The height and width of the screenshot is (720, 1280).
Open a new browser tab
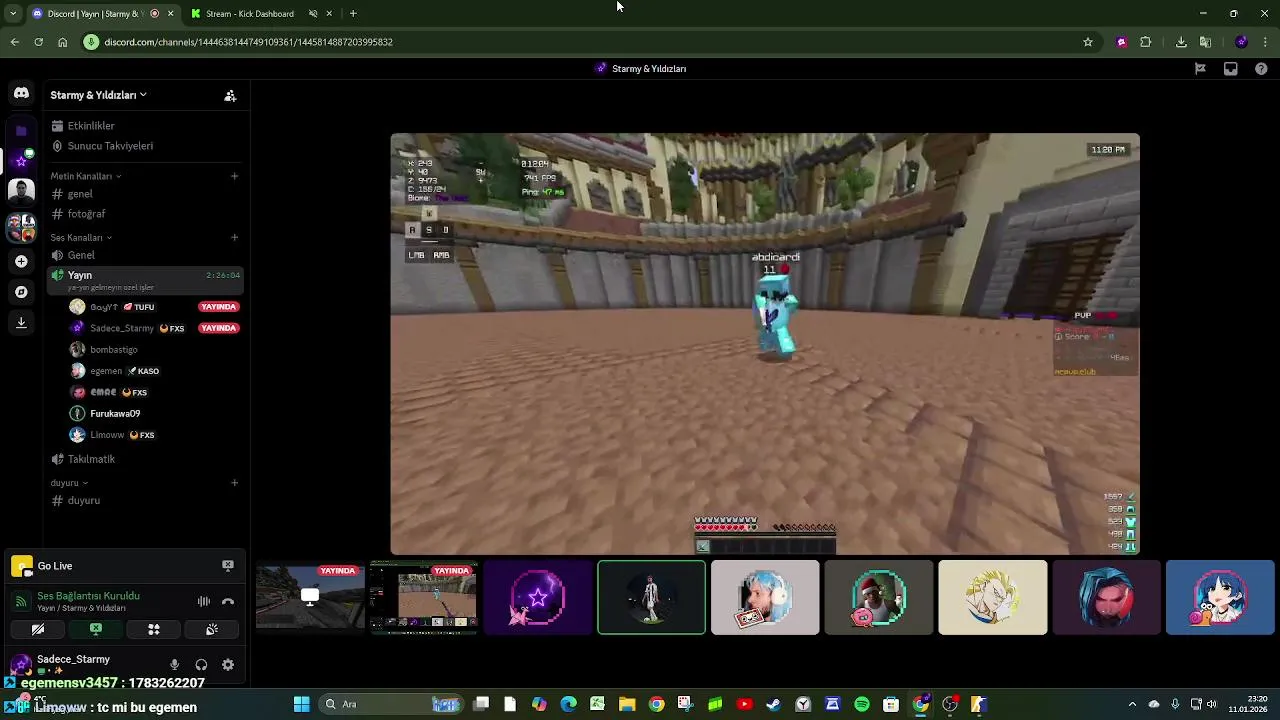pyautogui.click(x=353, y=14)
